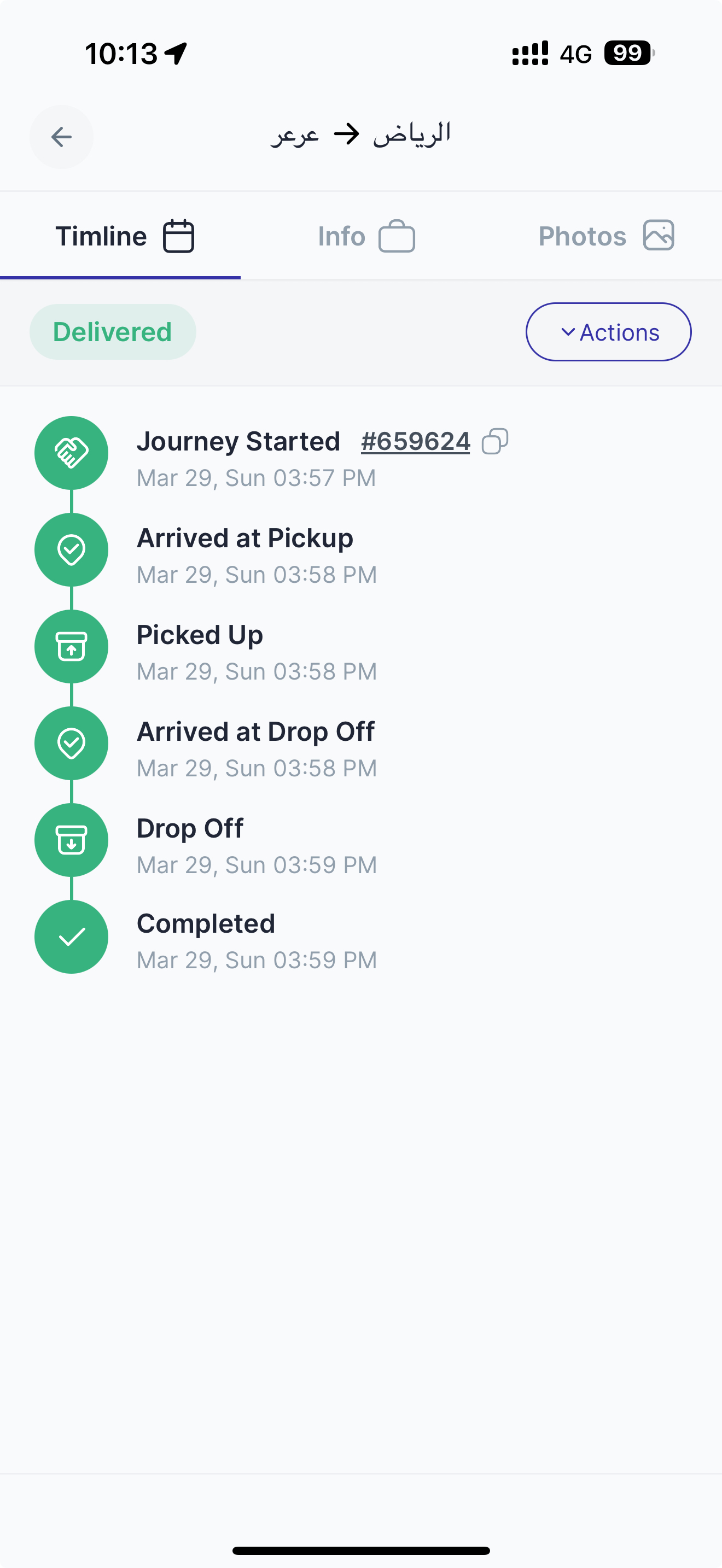Tap the route title عرعر to الرياض

360,134
